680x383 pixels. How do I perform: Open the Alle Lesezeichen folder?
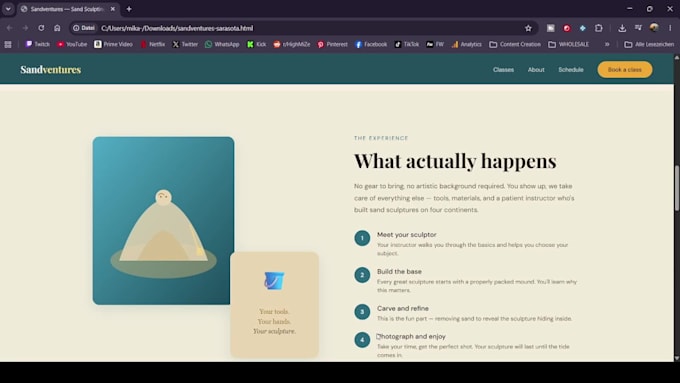tap(649, 44)
